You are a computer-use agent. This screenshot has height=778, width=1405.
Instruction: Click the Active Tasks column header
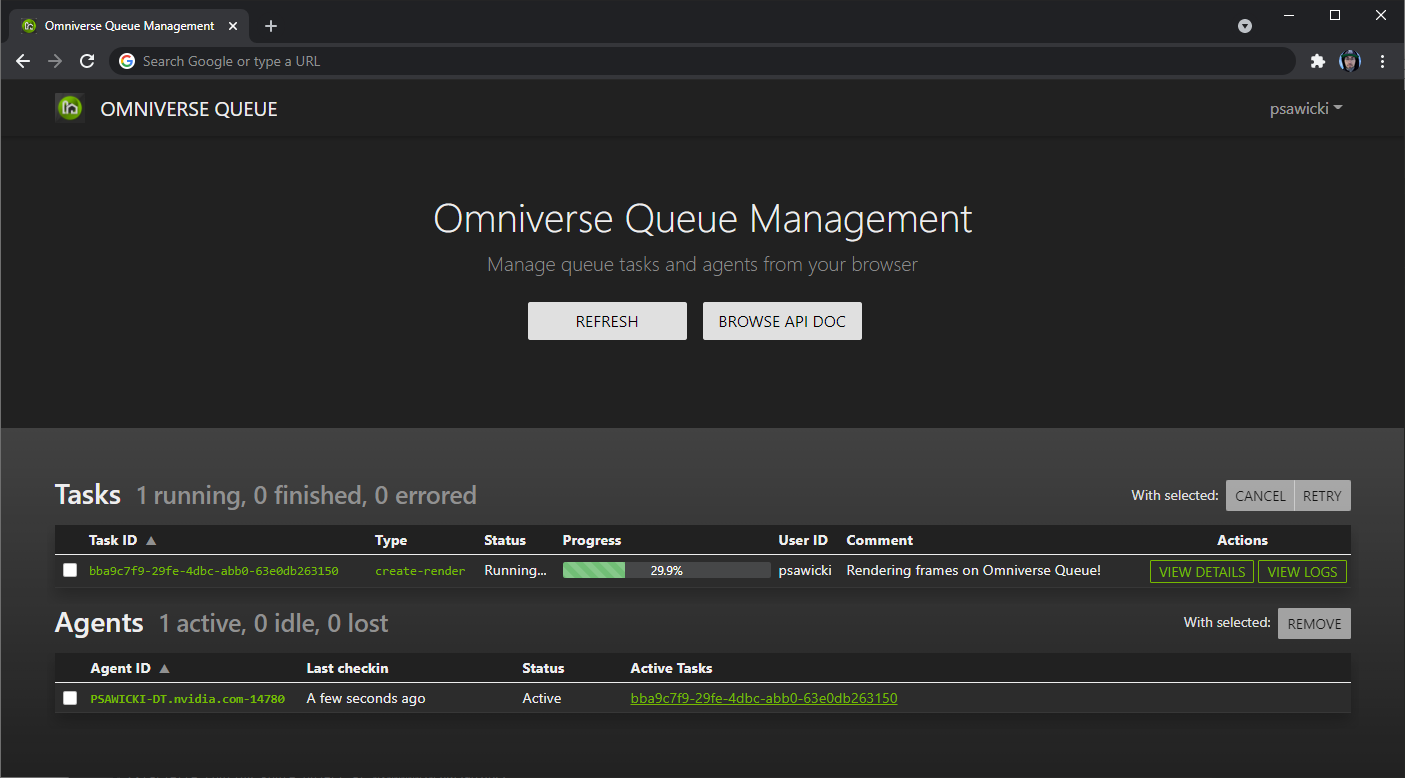[671, 668]
